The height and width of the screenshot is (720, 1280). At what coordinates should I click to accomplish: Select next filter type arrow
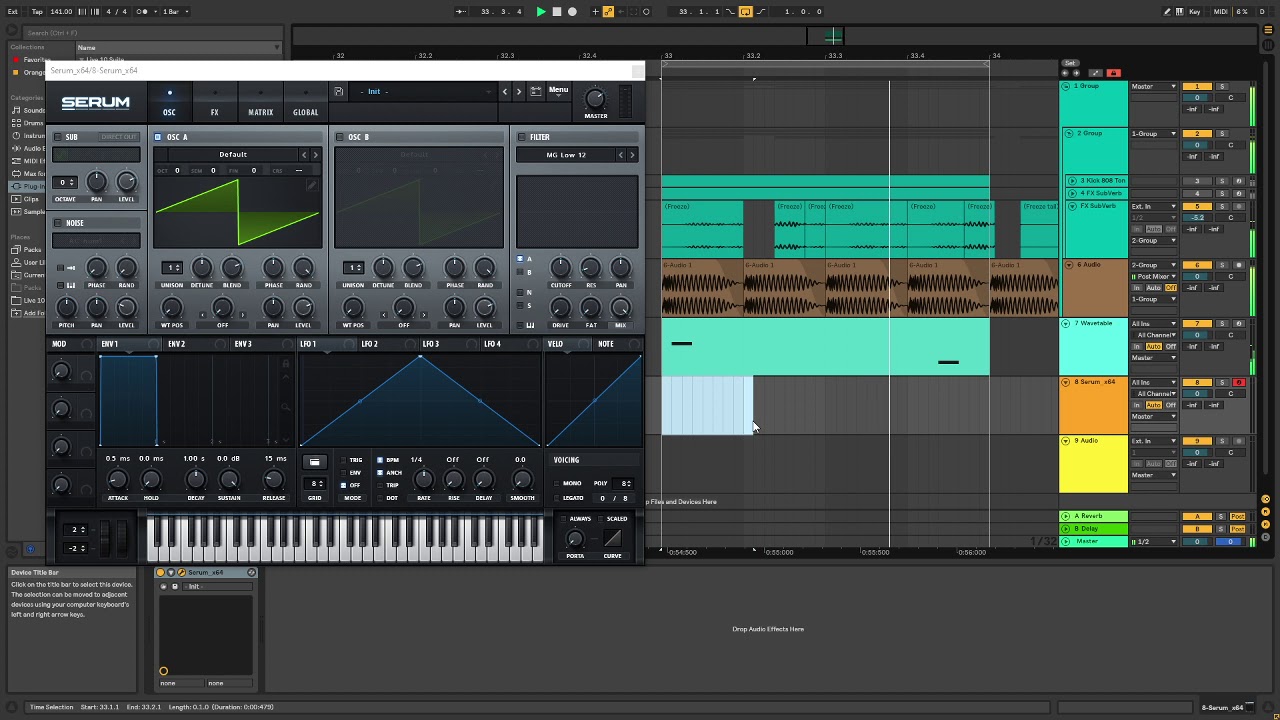point(631,155)
